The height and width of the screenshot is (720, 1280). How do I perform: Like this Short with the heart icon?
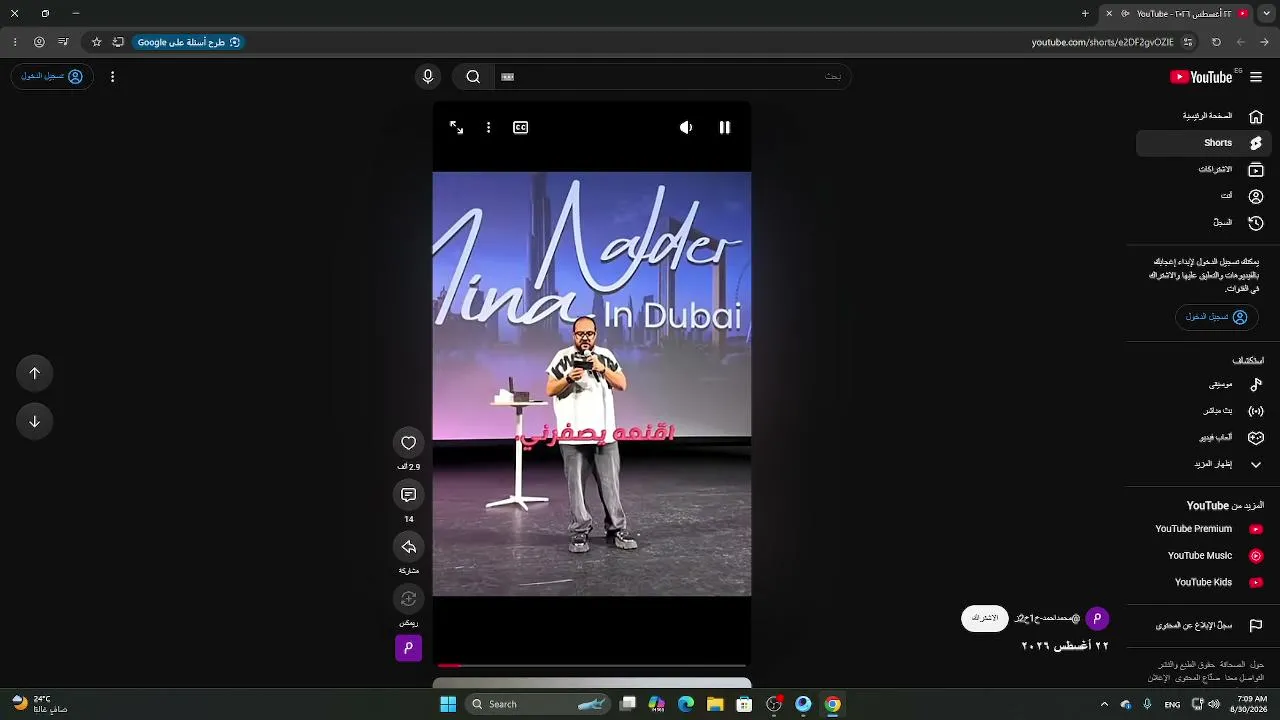[x=409, y=443]
